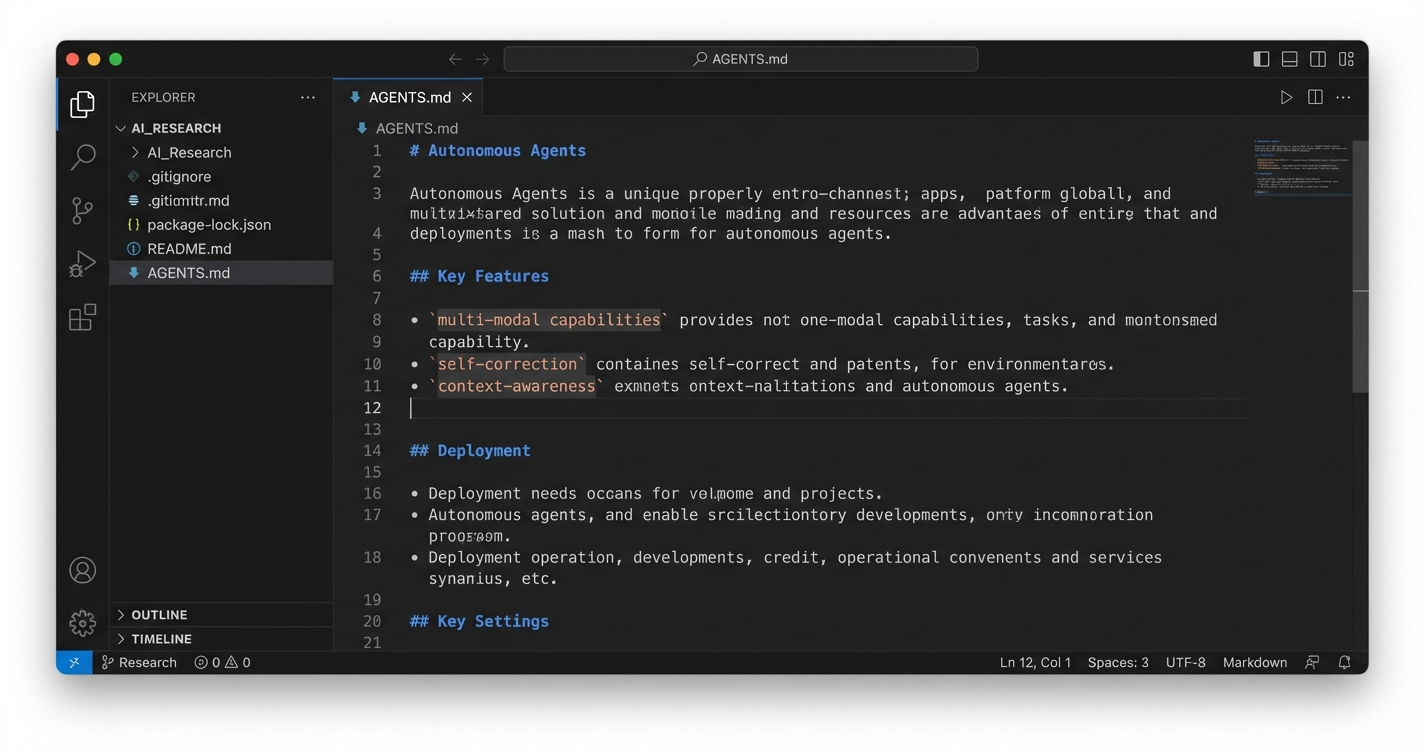Open the Extensions view
This screenshot has height=752, width=1424.
point(82,317)
